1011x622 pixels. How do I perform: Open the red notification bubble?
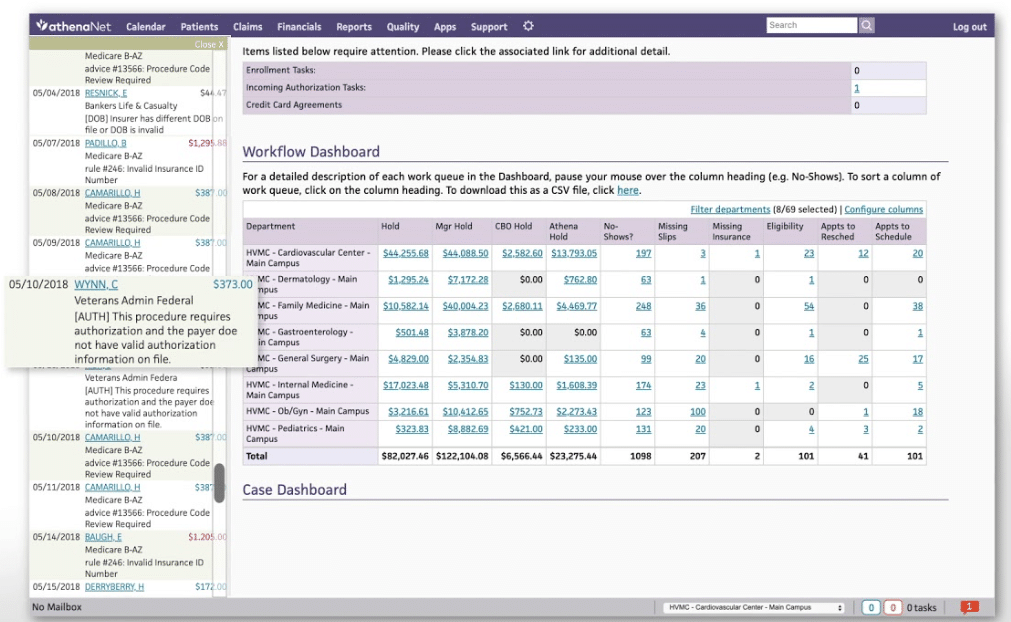tap(969, 607)
